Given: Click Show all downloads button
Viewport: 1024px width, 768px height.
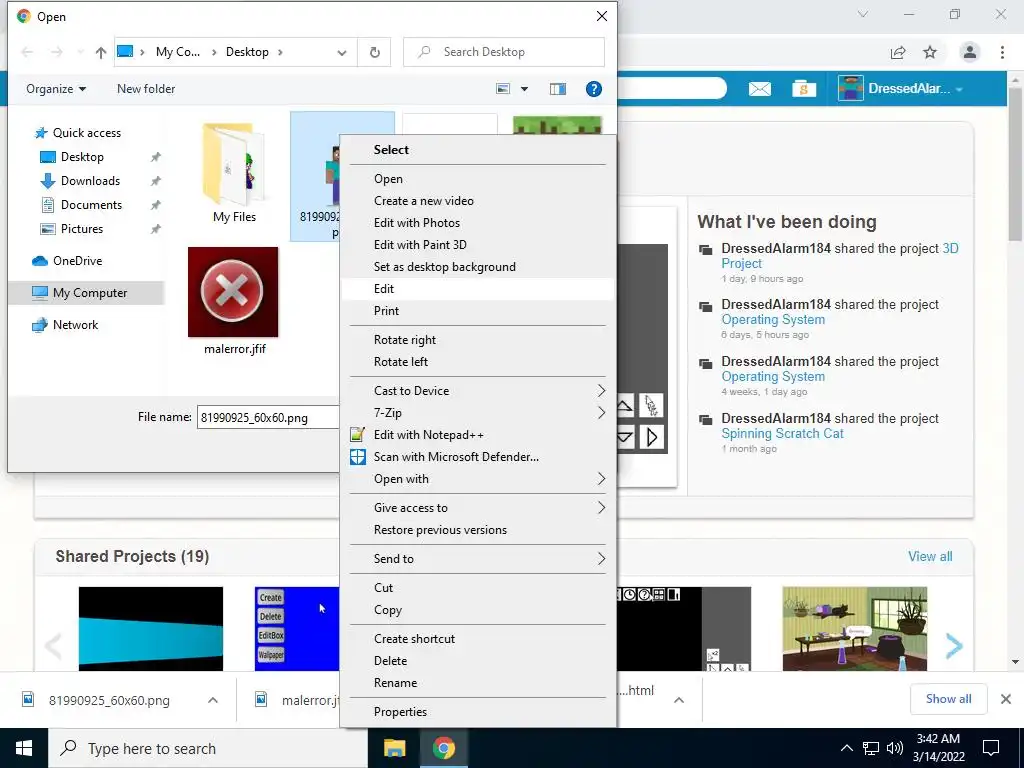Looking at the screenshot, I should point(948,699).
